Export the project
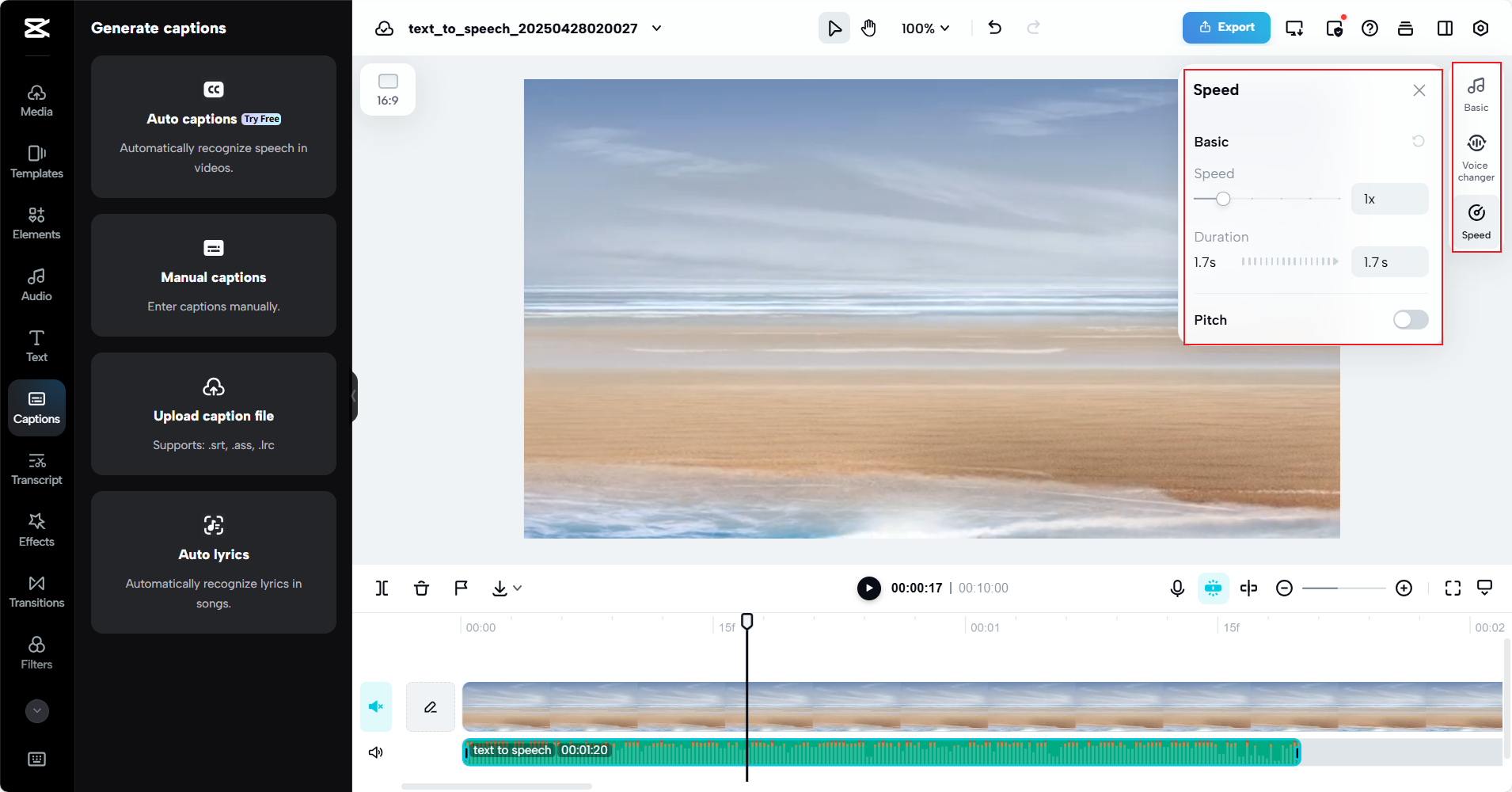The width and height of the screenshot is (1512, 792). pos(1226,28)
